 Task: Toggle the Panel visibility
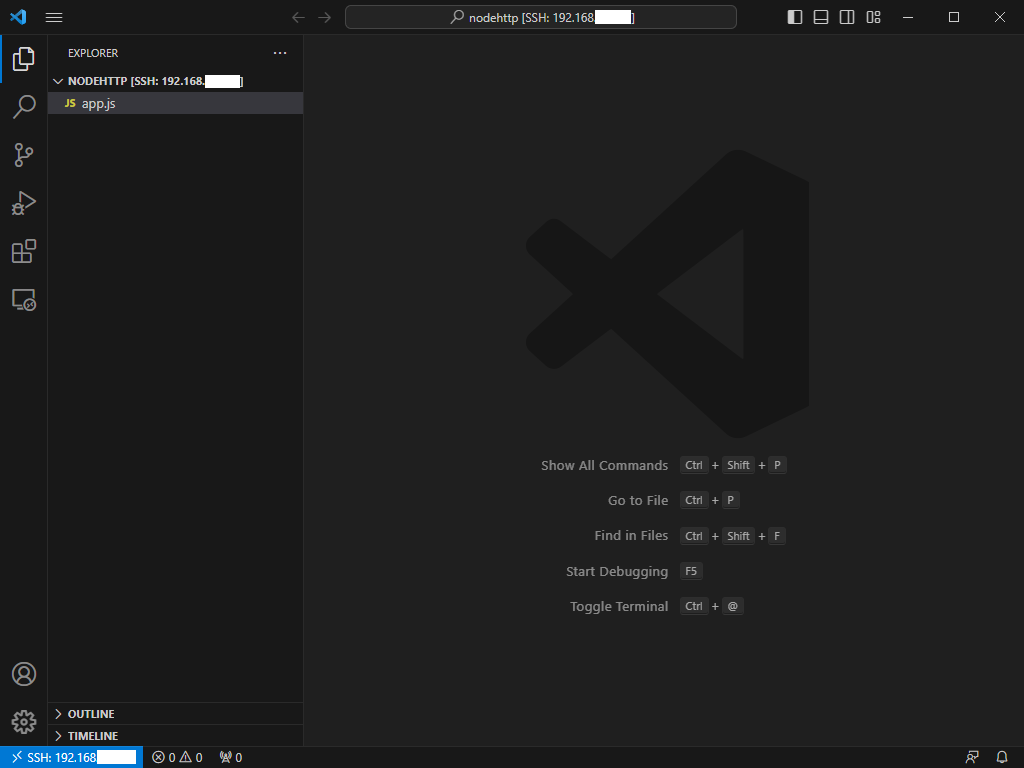coord(820,17)
